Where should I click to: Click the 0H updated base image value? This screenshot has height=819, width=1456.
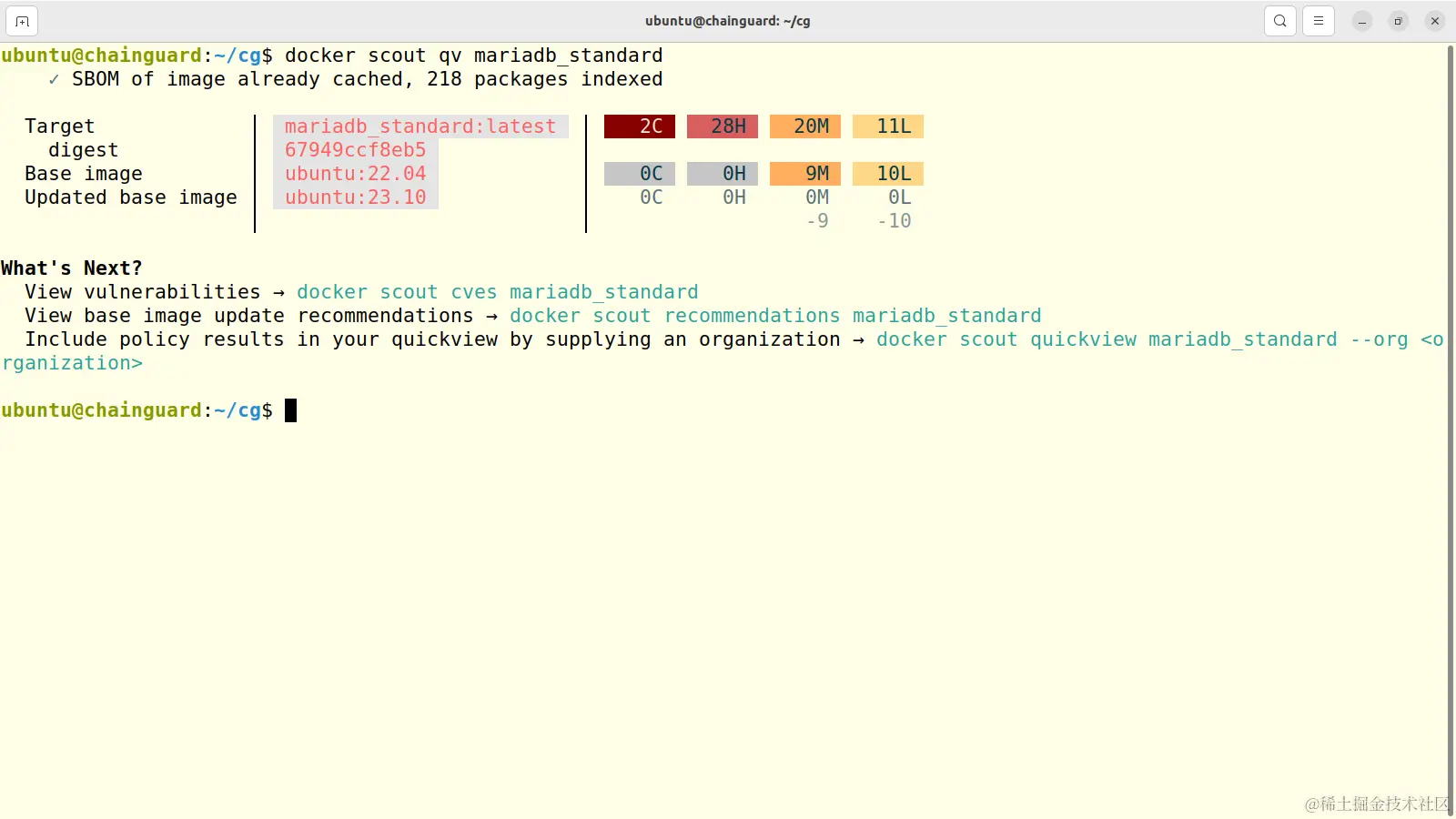(x=734, y=197)
